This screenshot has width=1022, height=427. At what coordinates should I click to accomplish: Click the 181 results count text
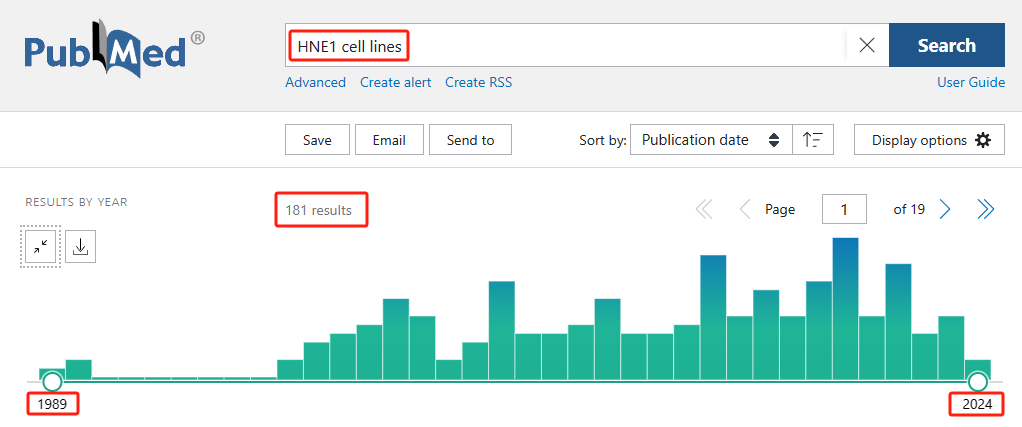pos(318,210)
